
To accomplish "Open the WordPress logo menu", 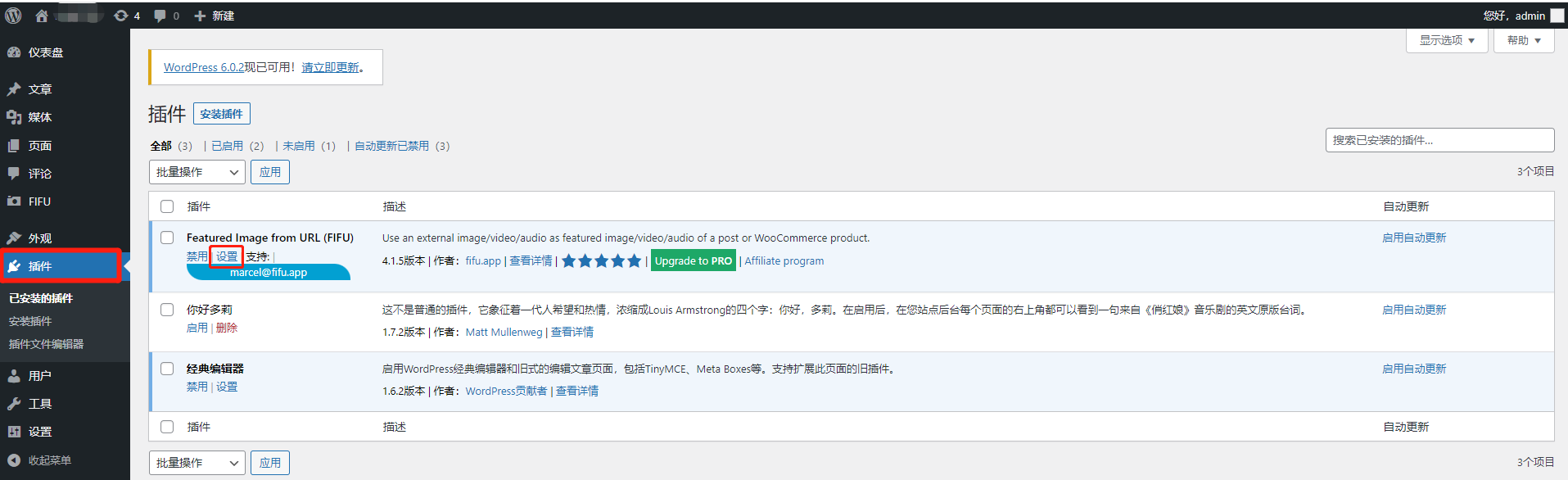I will click(x=13, y=16).
